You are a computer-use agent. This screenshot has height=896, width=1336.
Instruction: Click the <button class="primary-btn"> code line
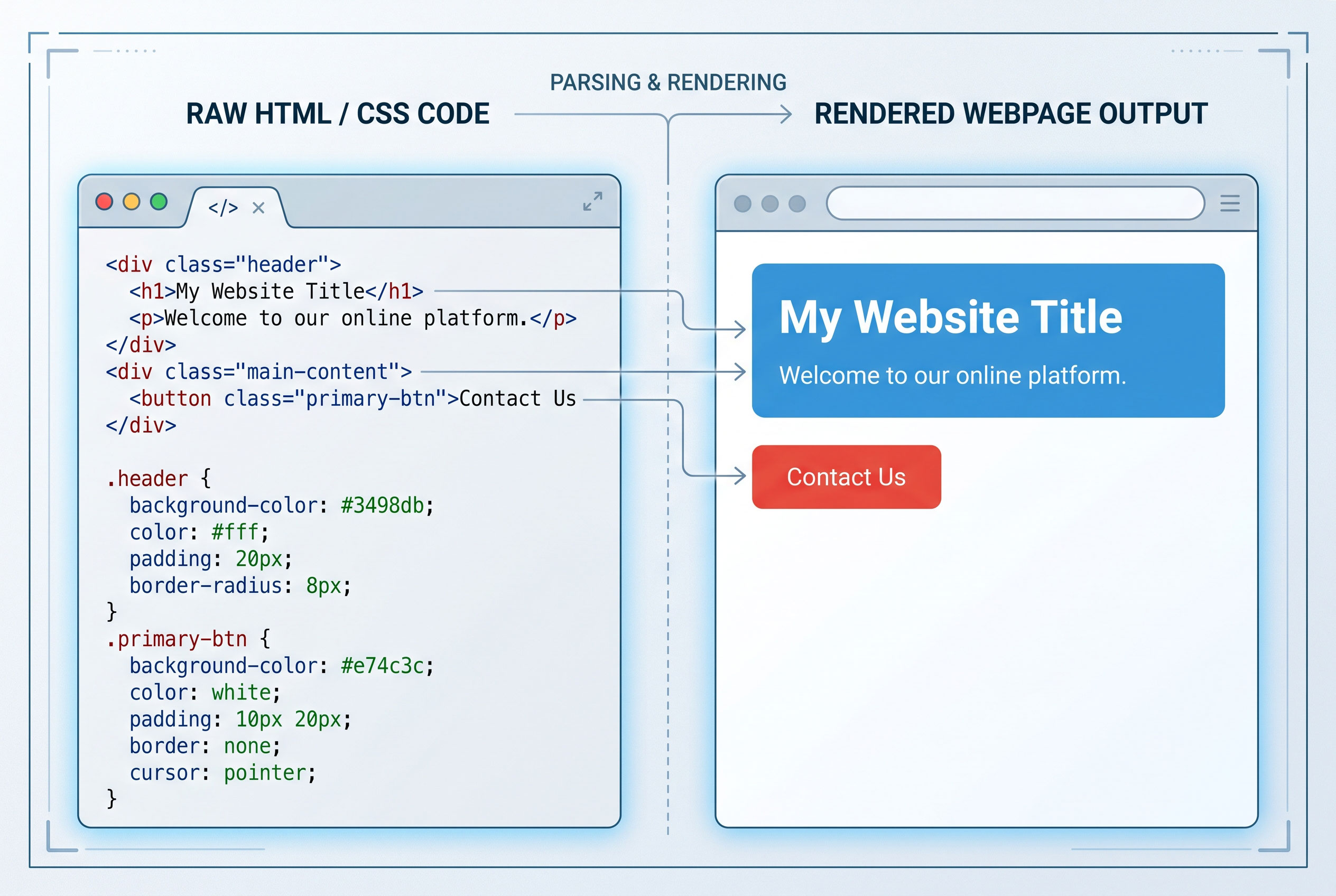pyautogui.click(x=352, y=399)
